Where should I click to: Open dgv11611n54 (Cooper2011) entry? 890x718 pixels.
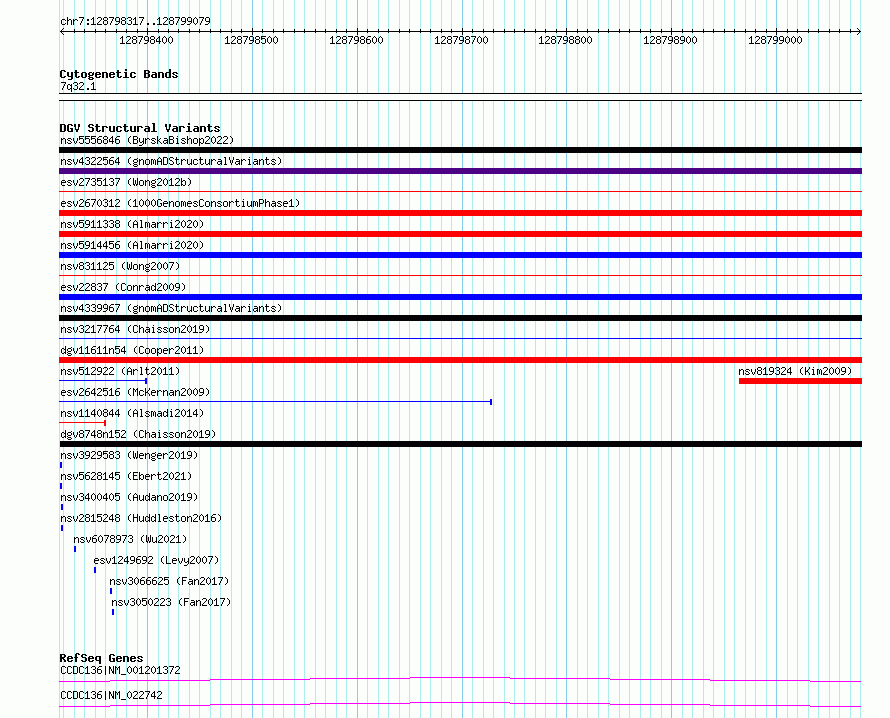[x=132, y=350]
